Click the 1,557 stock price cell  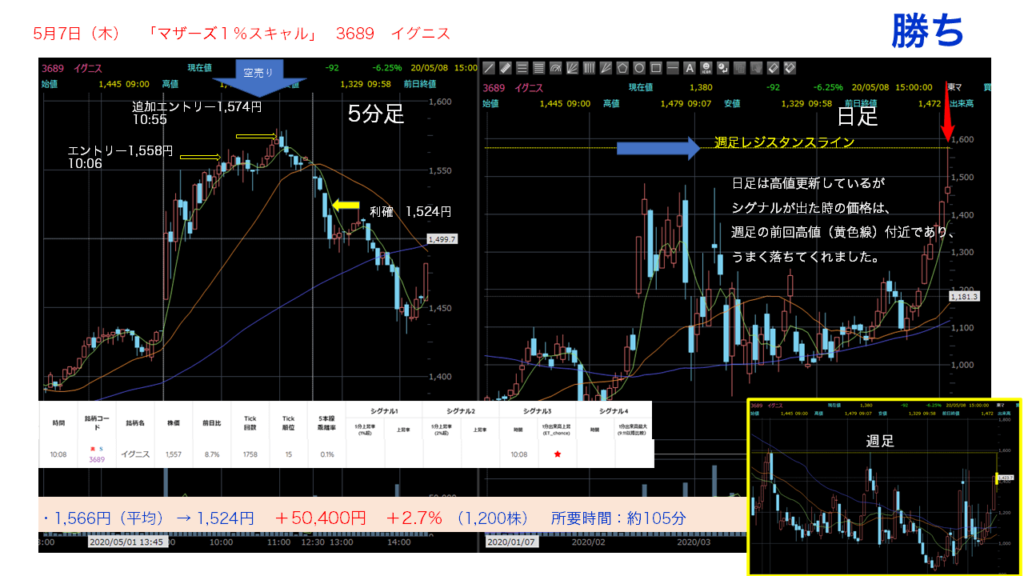coord(173,455)
